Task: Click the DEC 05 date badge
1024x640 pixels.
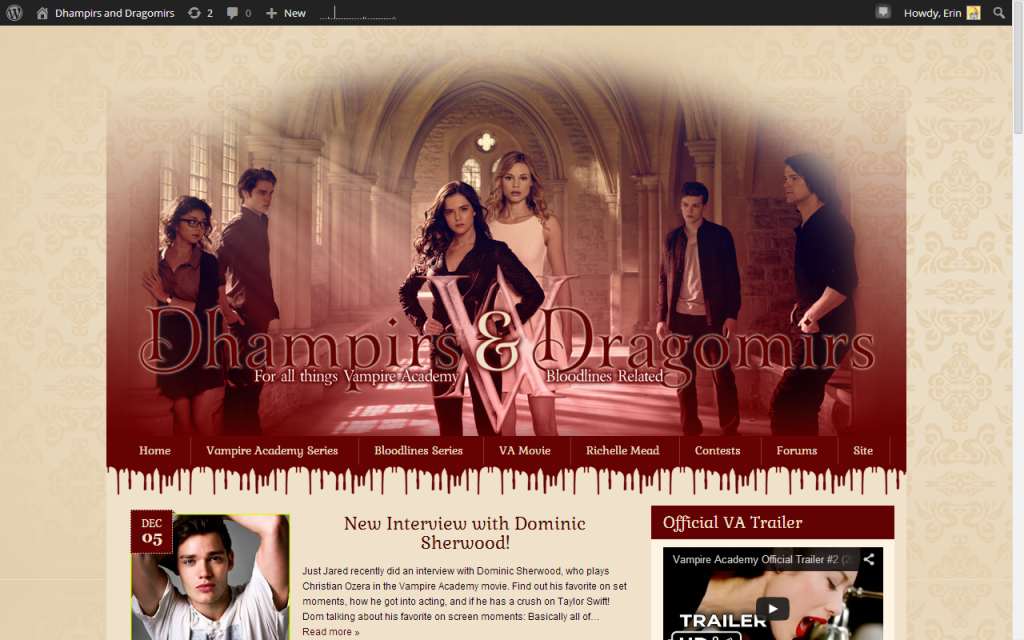Action: point(152,532)
